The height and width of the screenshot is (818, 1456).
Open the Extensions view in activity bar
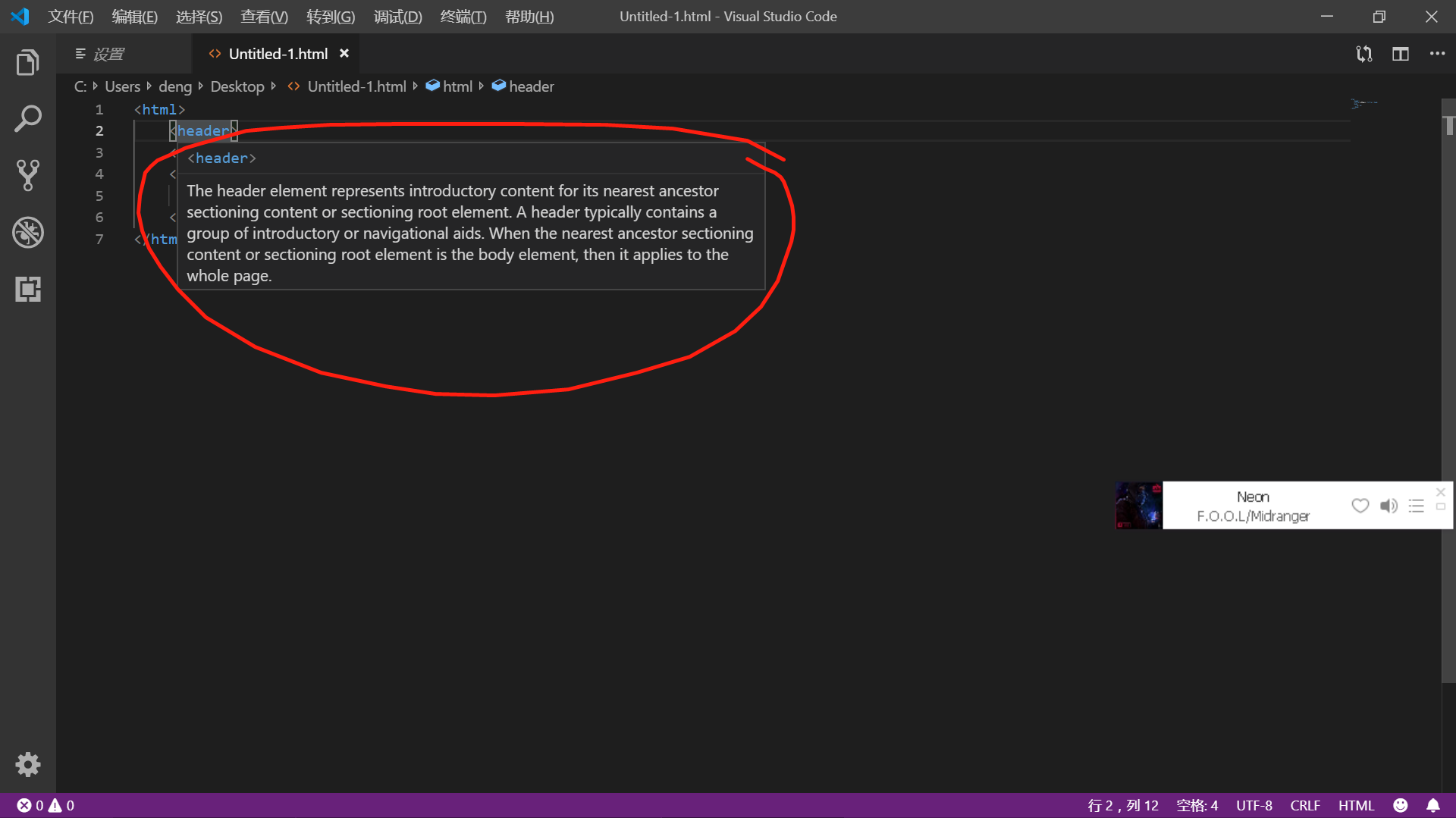[x=28, y=289]
